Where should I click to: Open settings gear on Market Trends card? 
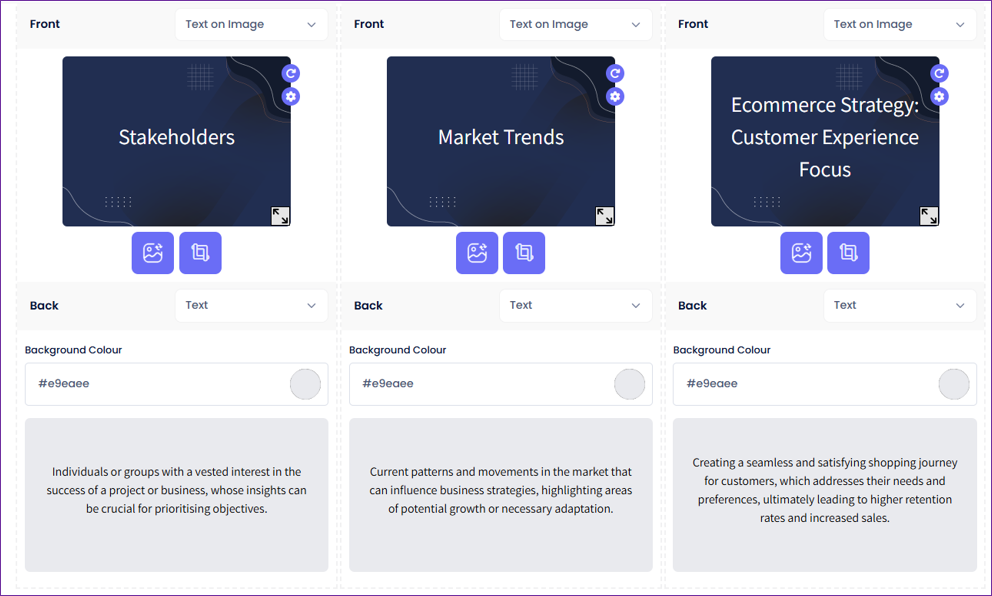click(x=615, y=97)
